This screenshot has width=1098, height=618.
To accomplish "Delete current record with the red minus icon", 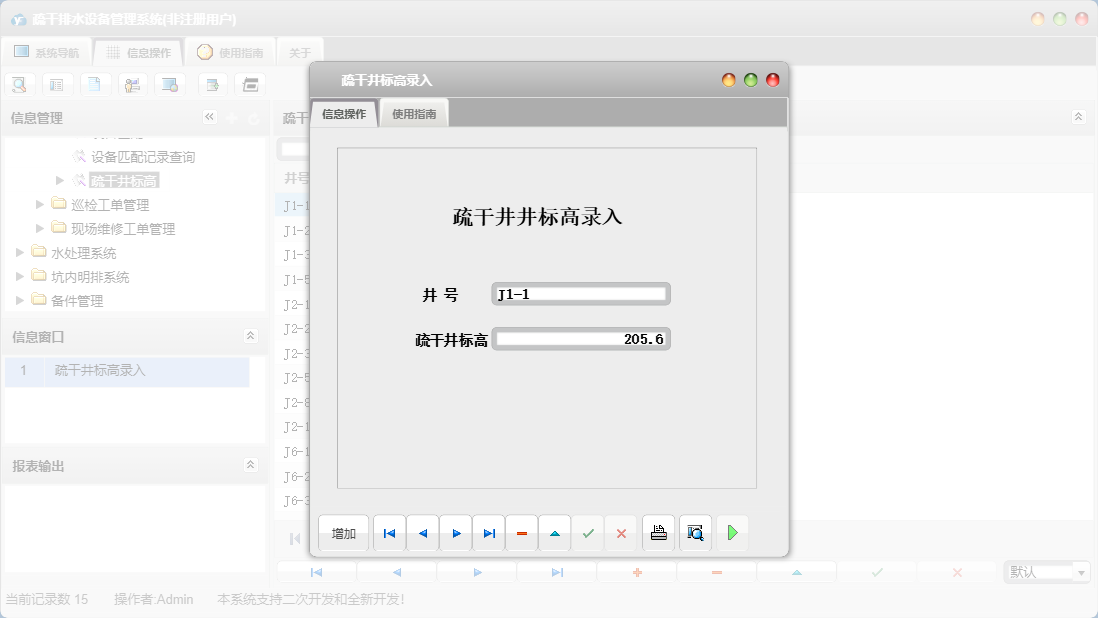I will [x=522, y=533].
